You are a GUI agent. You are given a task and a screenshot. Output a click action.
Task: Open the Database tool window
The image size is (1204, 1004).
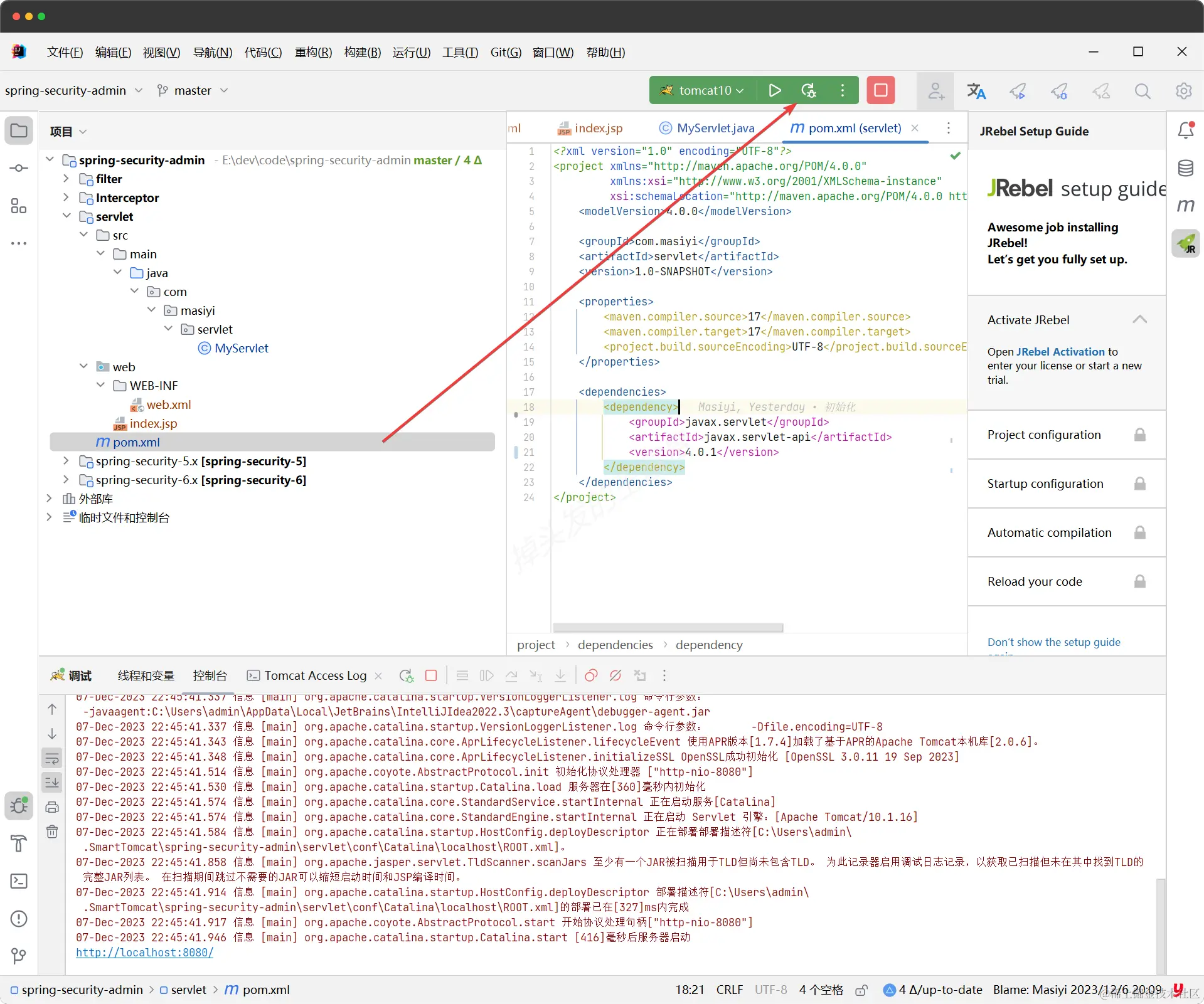(1185, 168)
